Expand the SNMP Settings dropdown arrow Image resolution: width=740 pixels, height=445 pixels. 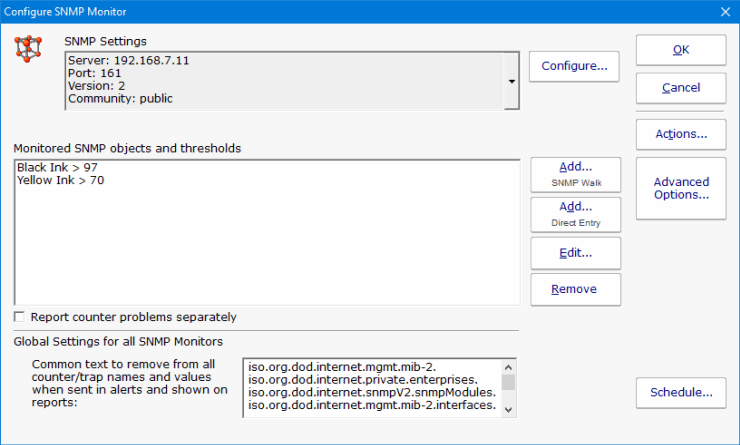coord(512,81)
